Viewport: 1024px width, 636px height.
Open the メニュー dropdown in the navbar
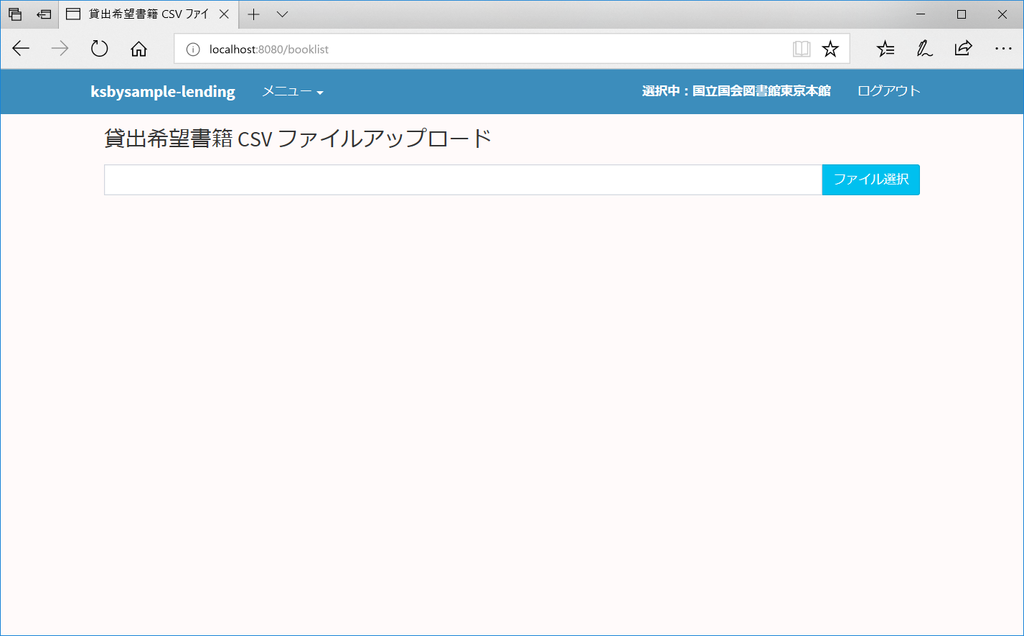coord(291,91)
